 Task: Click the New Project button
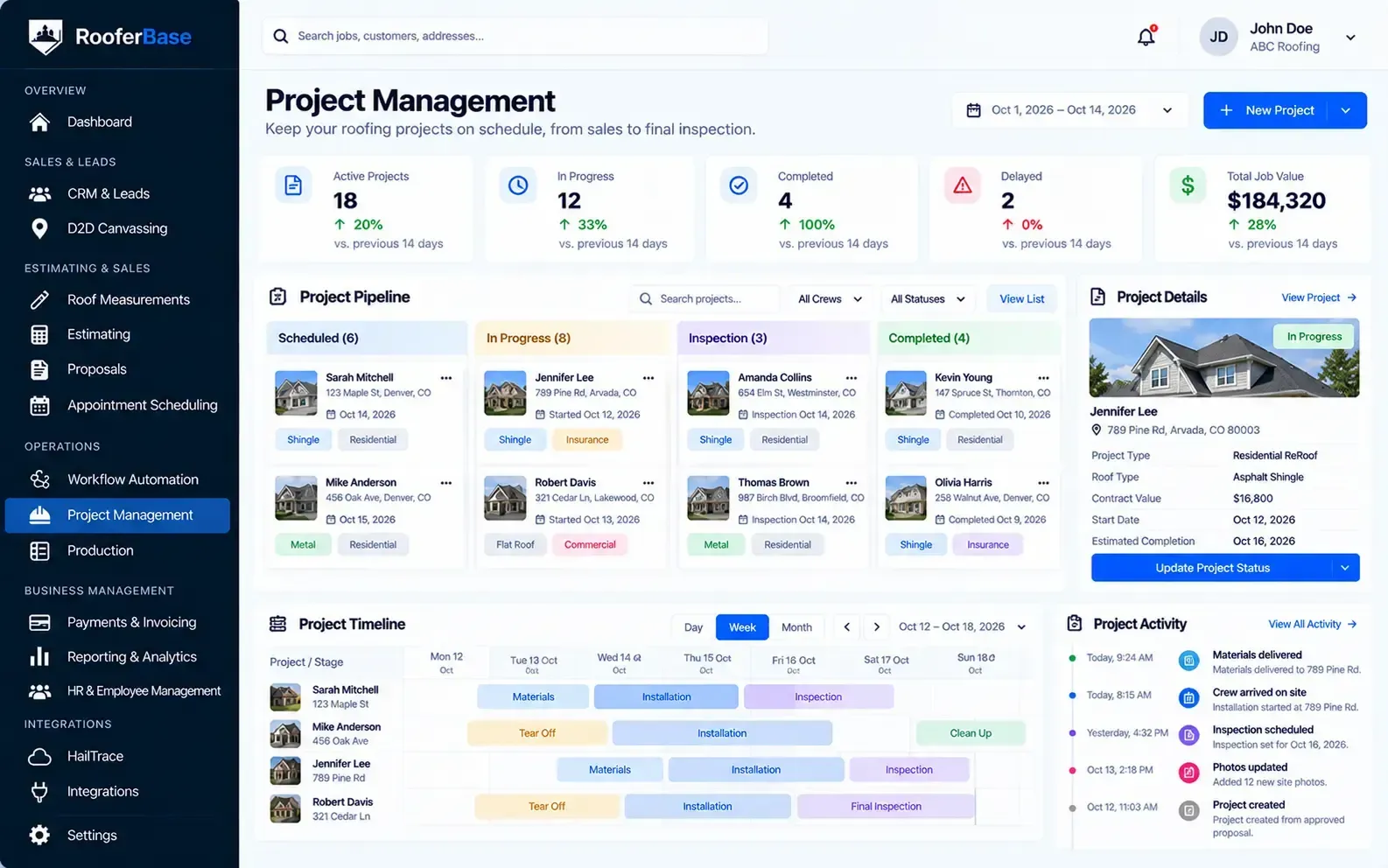[1266, 110]
